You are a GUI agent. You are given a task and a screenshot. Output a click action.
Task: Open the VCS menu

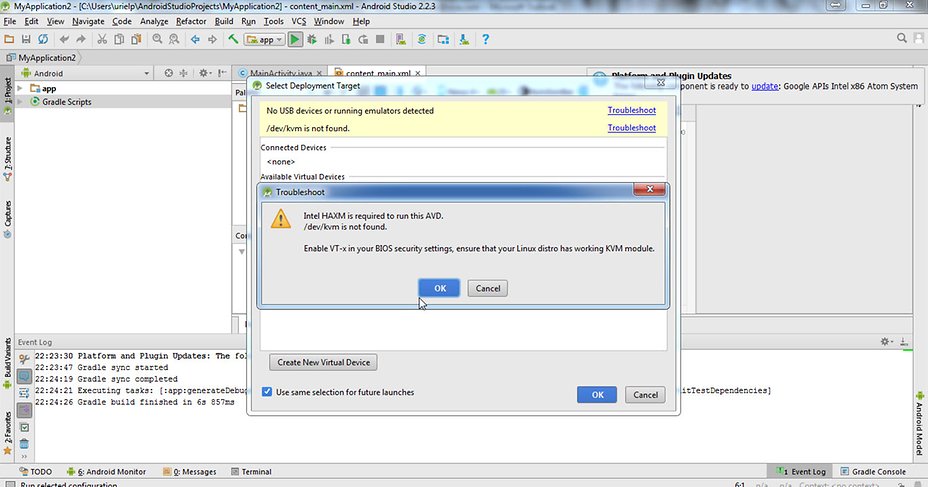299,21
